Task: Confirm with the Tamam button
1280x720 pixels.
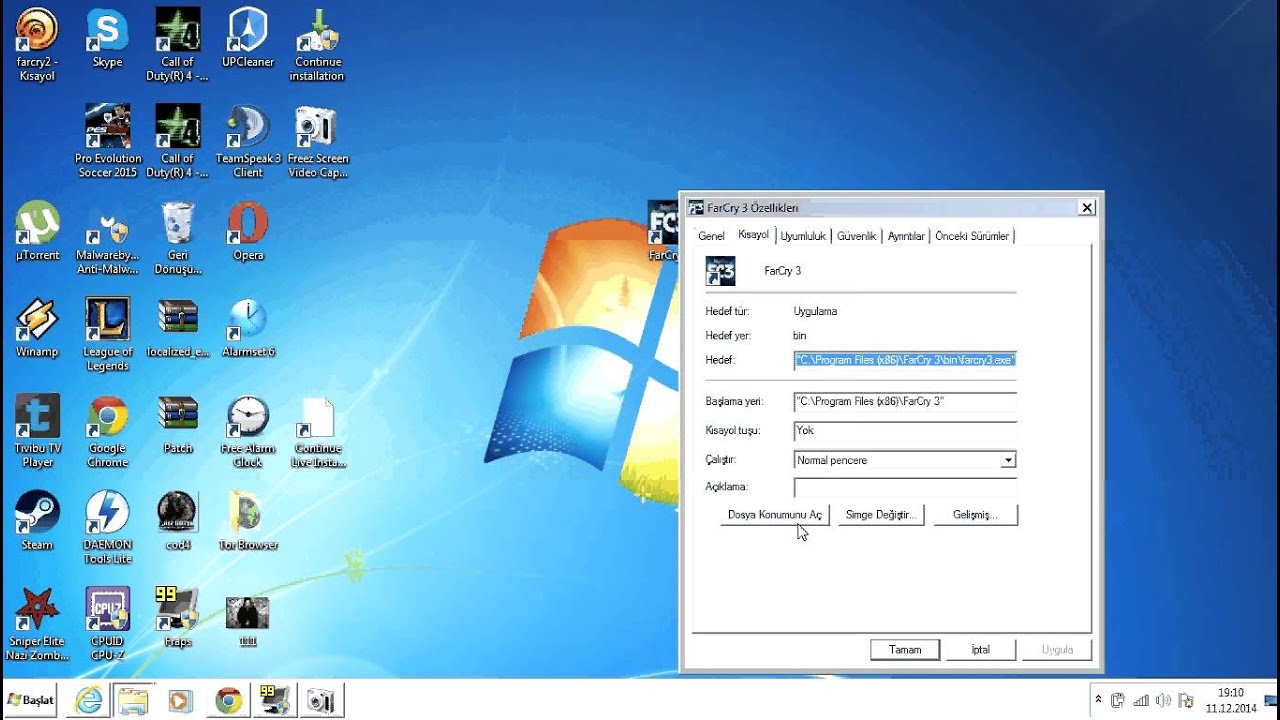Action: click(x=905, y=650)
